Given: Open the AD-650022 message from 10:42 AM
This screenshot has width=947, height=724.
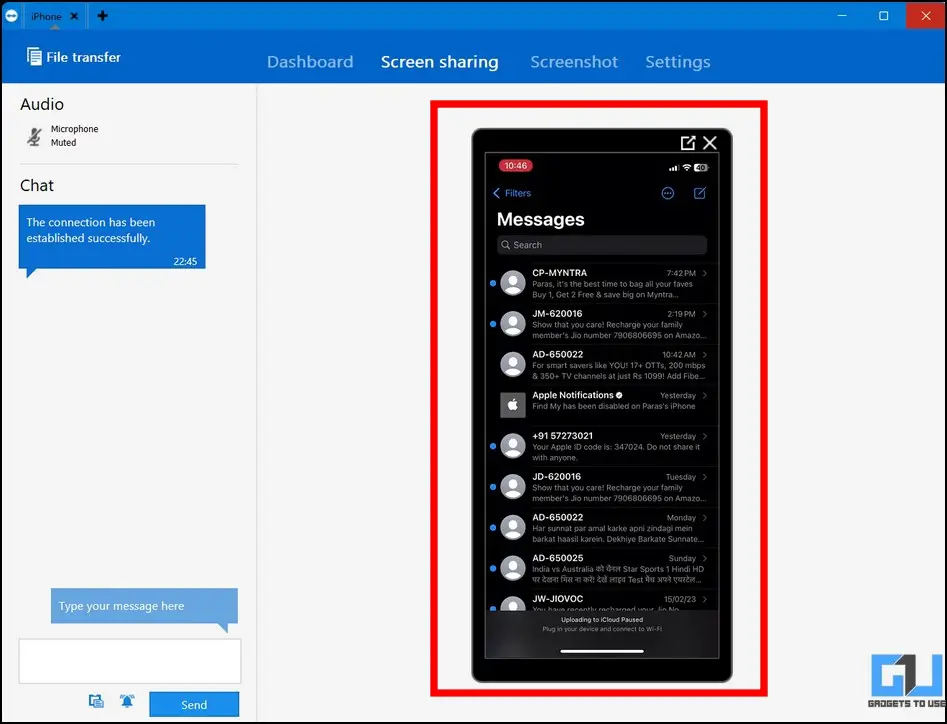Looking at the screenshot, I should click(x=602, y=365).
